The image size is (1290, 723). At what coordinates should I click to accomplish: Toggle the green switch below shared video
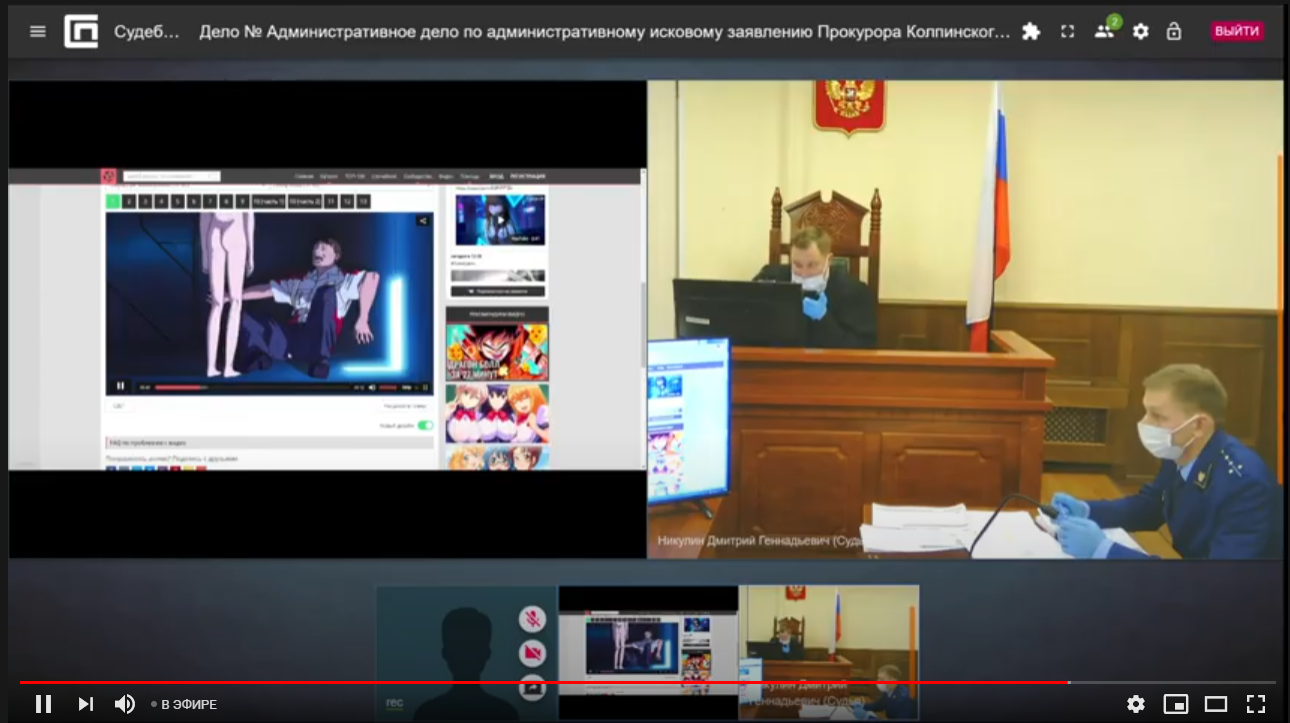[425, 425]
